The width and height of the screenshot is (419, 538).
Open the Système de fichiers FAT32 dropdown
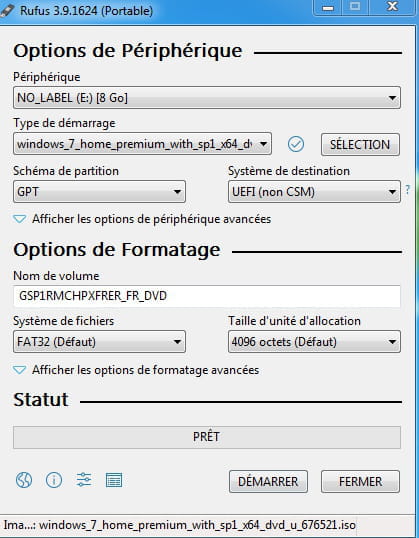pos(99,342)
